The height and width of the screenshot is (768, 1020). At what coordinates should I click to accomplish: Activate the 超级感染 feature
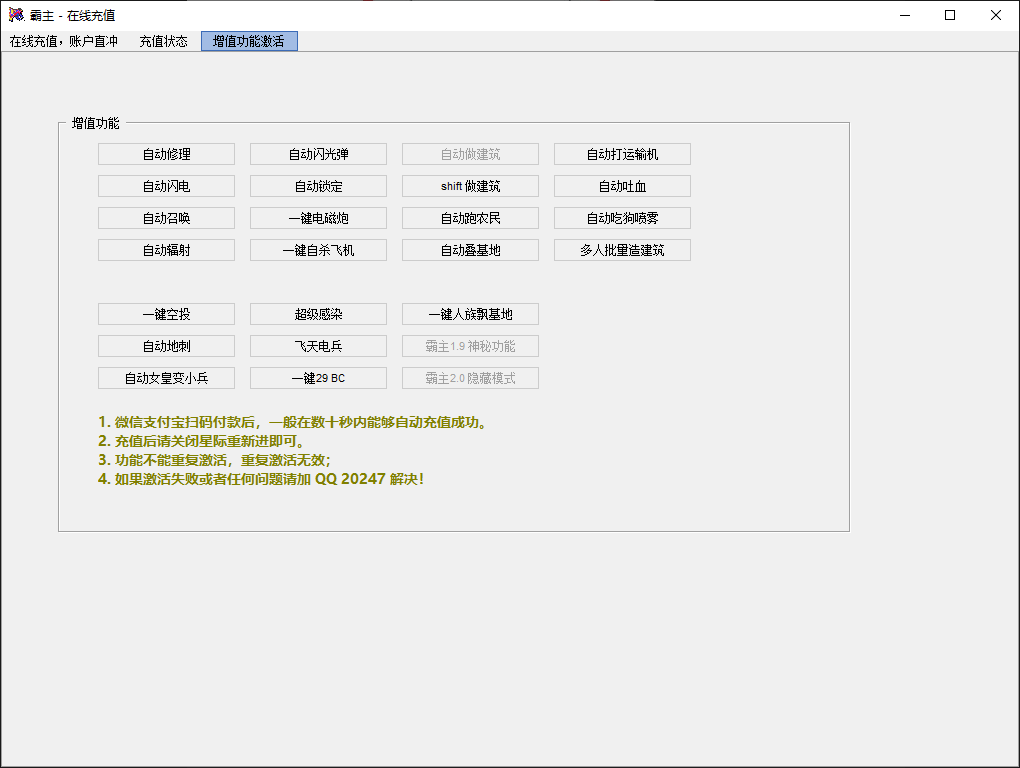coord(318,314)
